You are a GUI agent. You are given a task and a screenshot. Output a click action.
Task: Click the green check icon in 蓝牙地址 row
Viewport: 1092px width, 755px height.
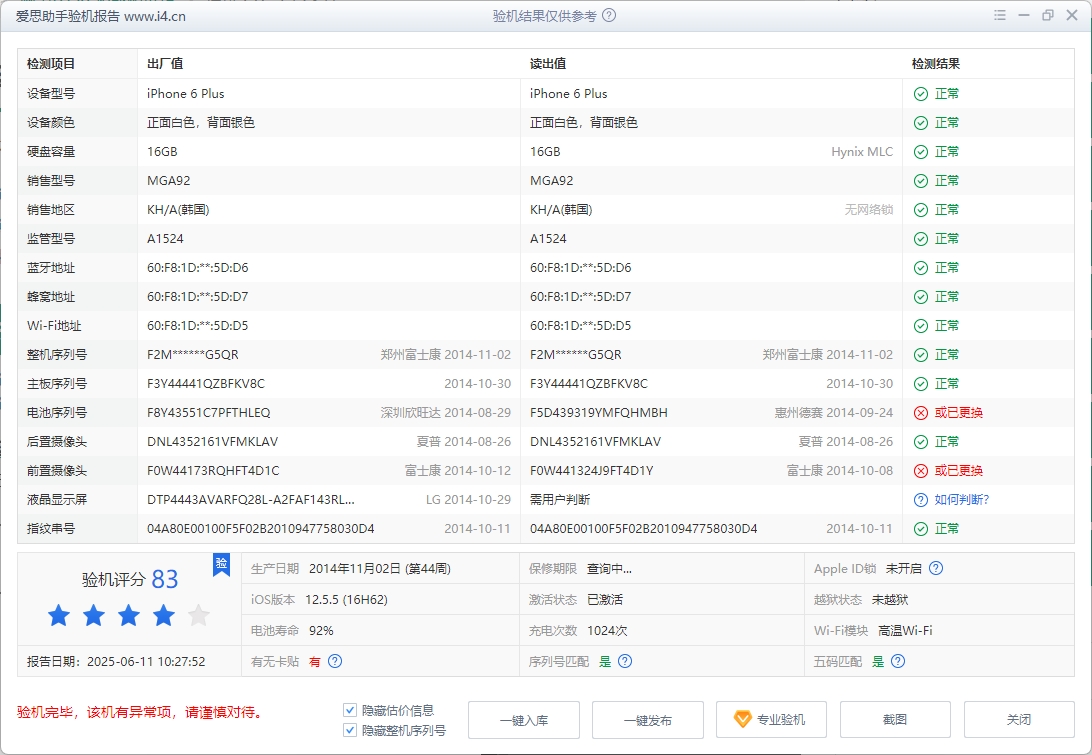[921, 267]
